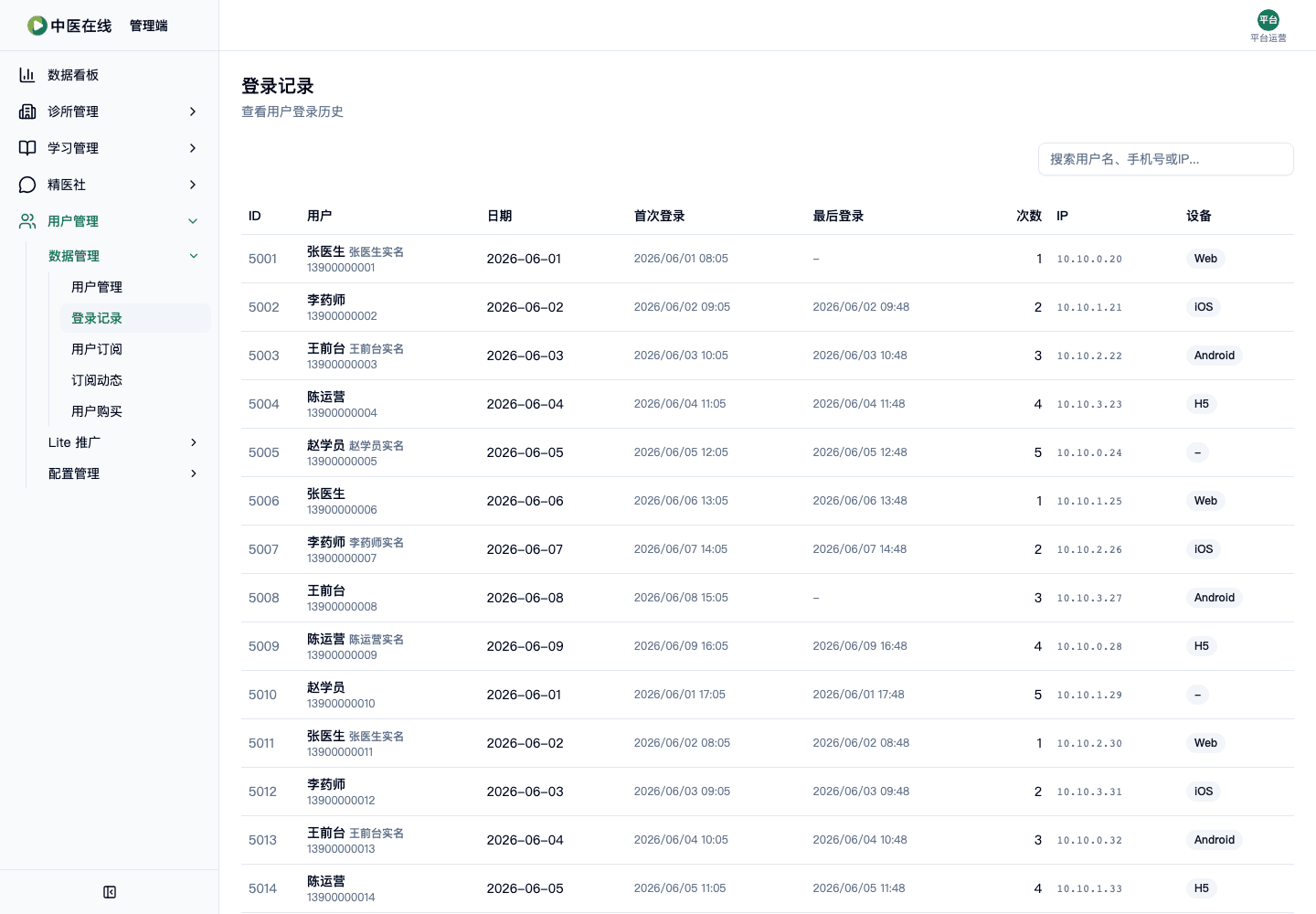Open the 平台 avatar at top right
The width and height of the screenshot is (1316, 914).
tap(1268, 20)
